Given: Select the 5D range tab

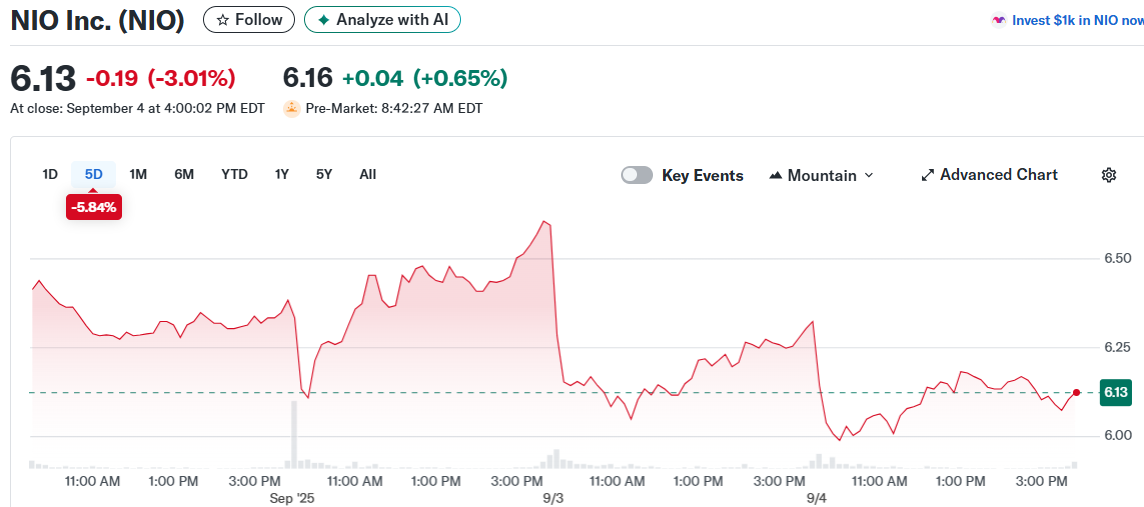Looking at the screenshot, I should pos(93,174).
